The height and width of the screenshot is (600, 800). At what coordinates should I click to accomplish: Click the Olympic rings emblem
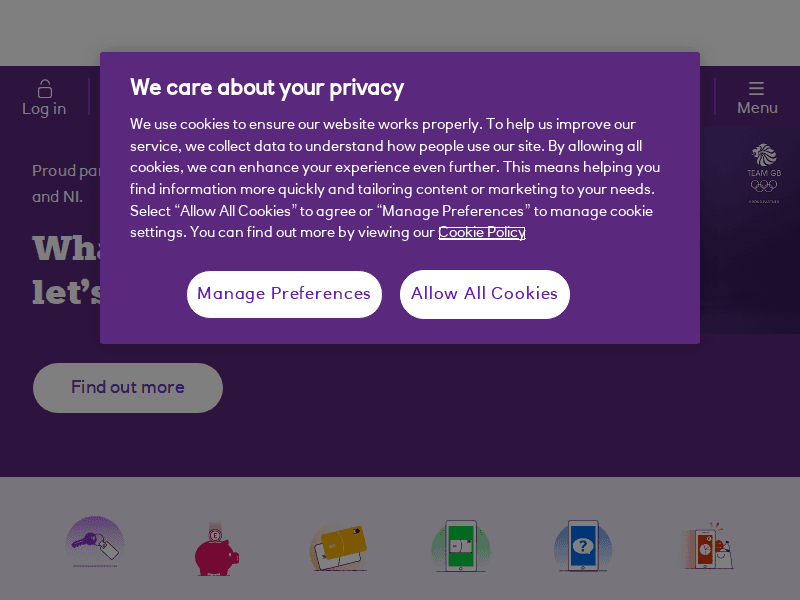(x=764, y=185)
